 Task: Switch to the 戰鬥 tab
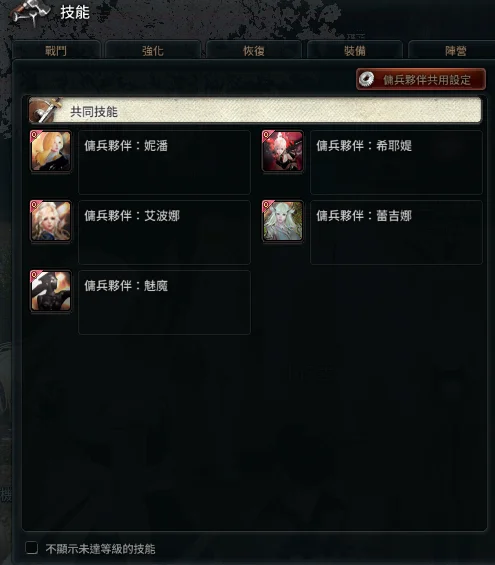tap(56, 50)
